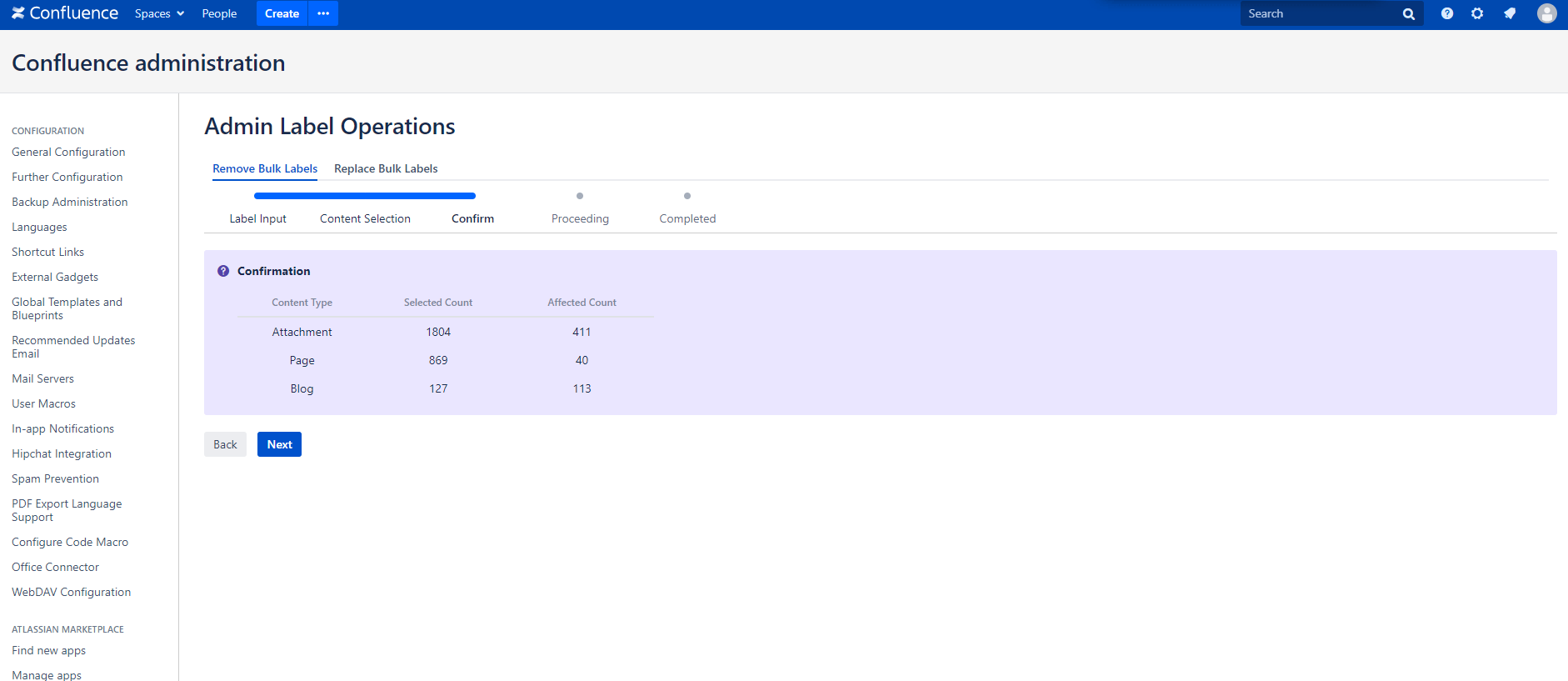This screenshot has height=681, width=1568.
Task: Open Shortcut Links page
Action: click(x=47, y=252)
